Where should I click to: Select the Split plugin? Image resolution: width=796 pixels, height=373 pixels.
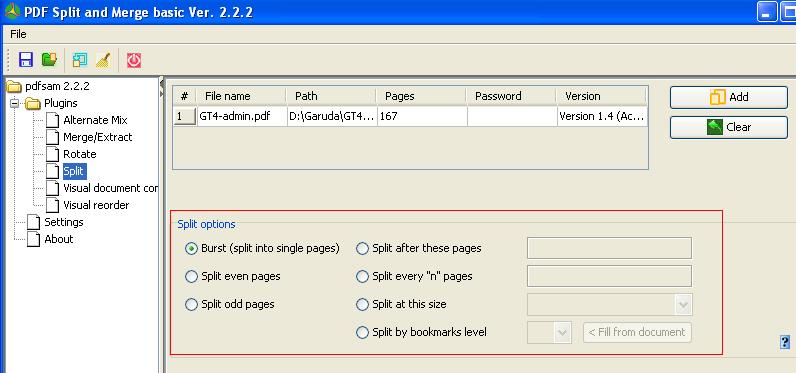pos(74,171)
